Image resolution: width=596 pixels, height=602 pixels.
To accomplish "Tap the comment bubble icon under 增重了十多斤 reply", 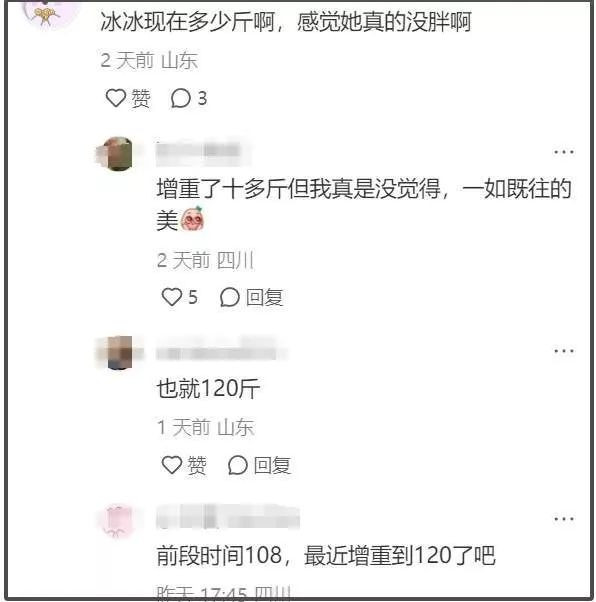I will point(230,297).
